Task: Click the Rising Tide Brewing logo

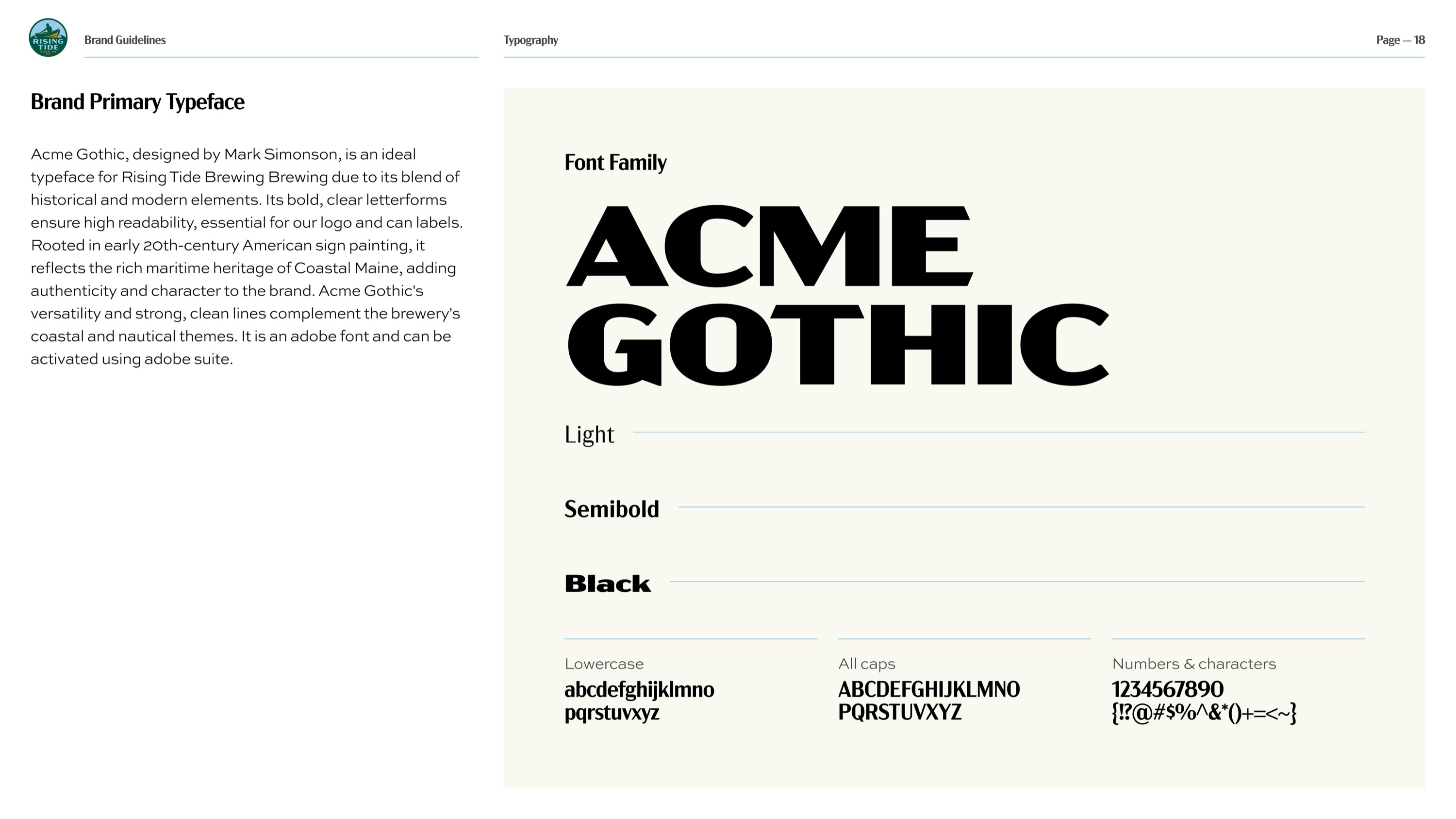Action: [48, 38]
